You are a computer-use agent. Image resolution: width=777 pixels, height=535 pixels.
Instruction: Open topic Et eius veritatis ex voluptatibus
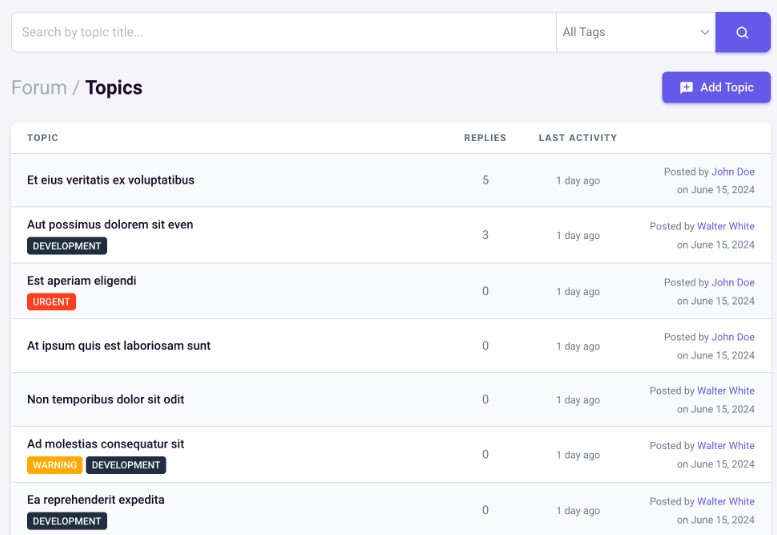tap(111, 180)
